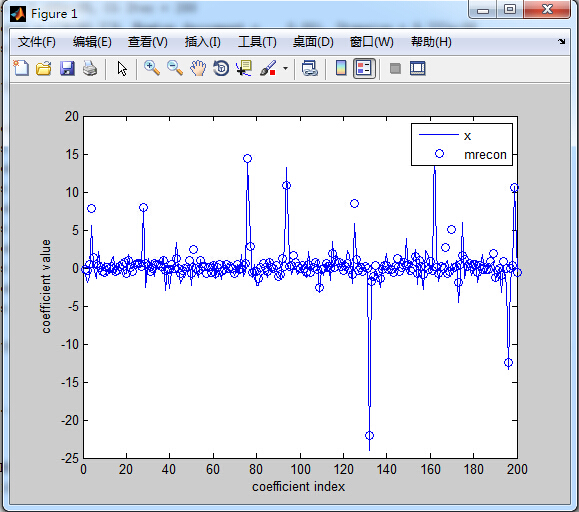Open the 编辑(E) menu
This screenshot has width=579, height=512.
coord(92,42)
